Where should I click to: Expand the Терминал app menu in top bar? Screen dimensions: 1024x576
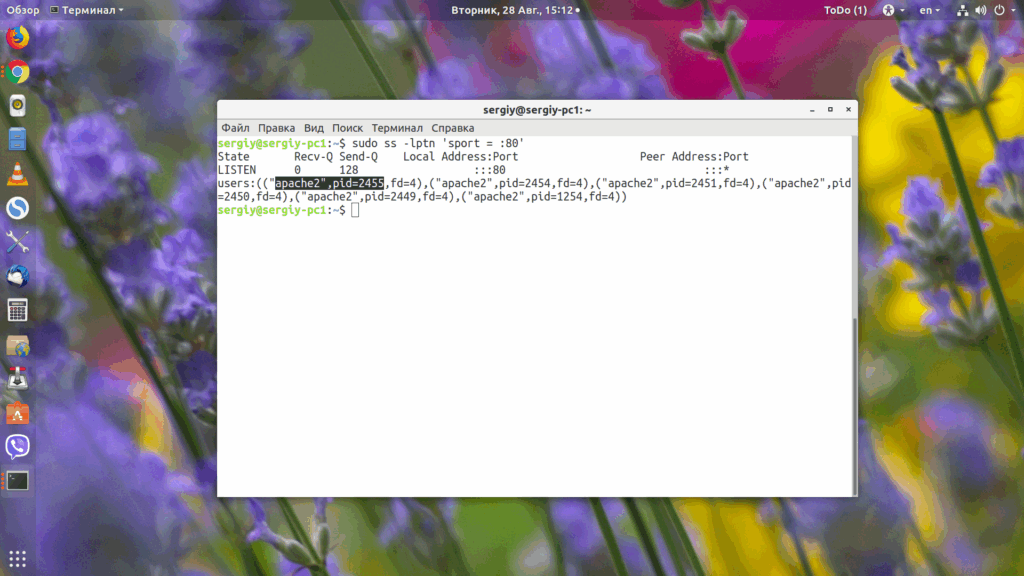(x=87, y=10)
